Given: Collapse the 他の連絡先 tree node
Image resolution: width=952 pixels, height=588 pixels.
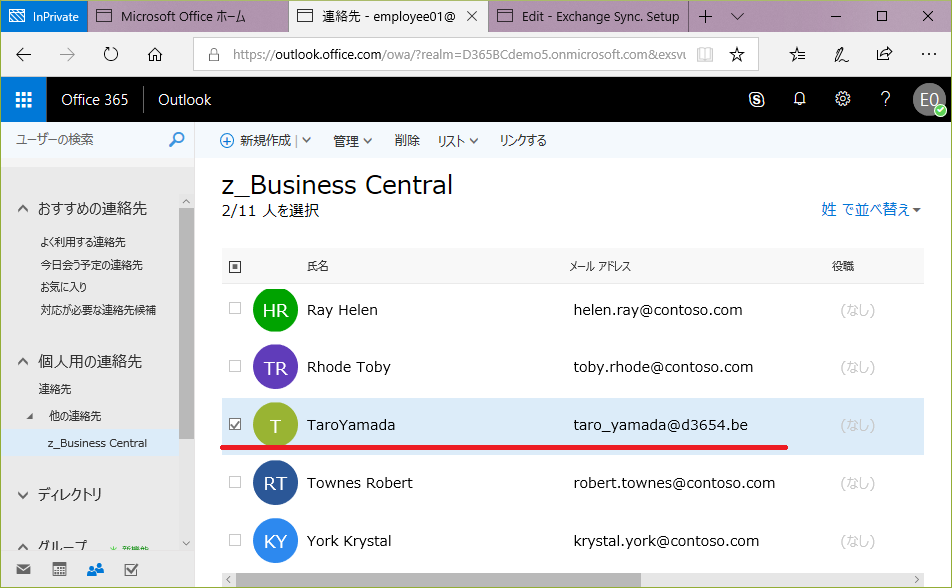Looking at the screenshot, I should [30, 416].
